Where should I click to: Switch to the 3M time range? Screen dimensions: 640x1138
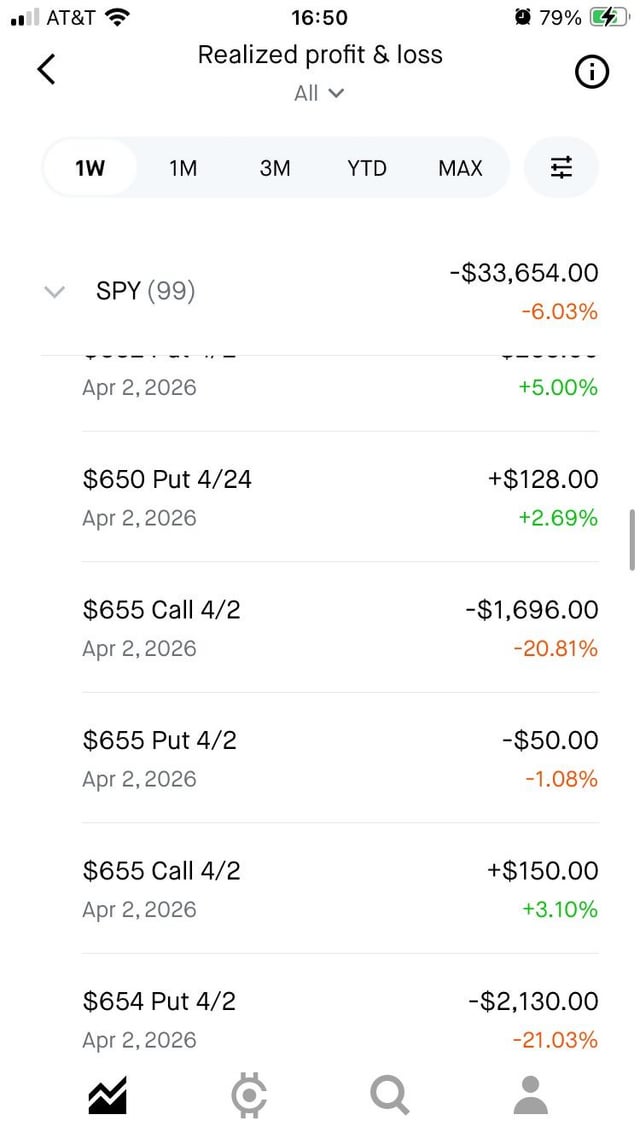coord(275,168)
